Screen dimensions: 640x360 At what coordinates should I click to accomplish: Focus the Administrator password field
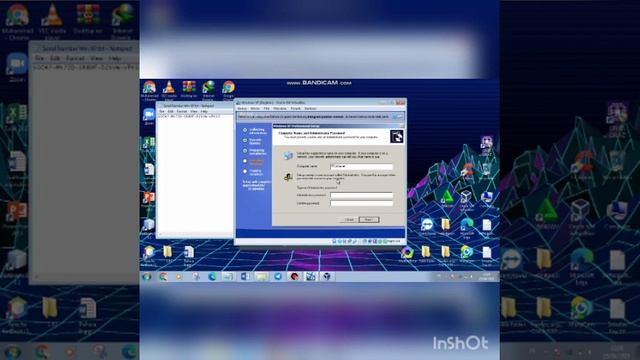pyautogui.click(x=362, y=195)
